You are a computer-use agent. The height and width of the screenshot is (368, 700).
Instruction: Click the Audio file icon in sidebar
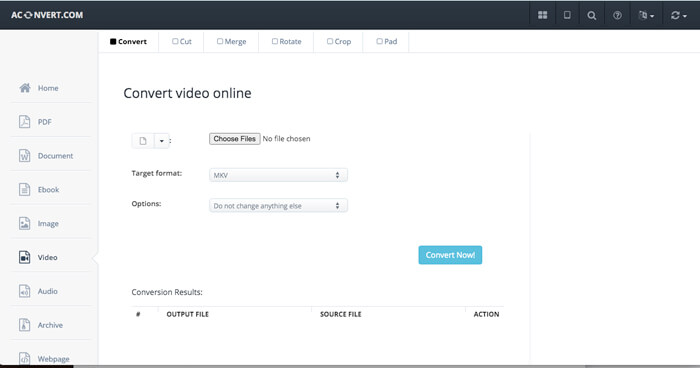tap(25, 291)
